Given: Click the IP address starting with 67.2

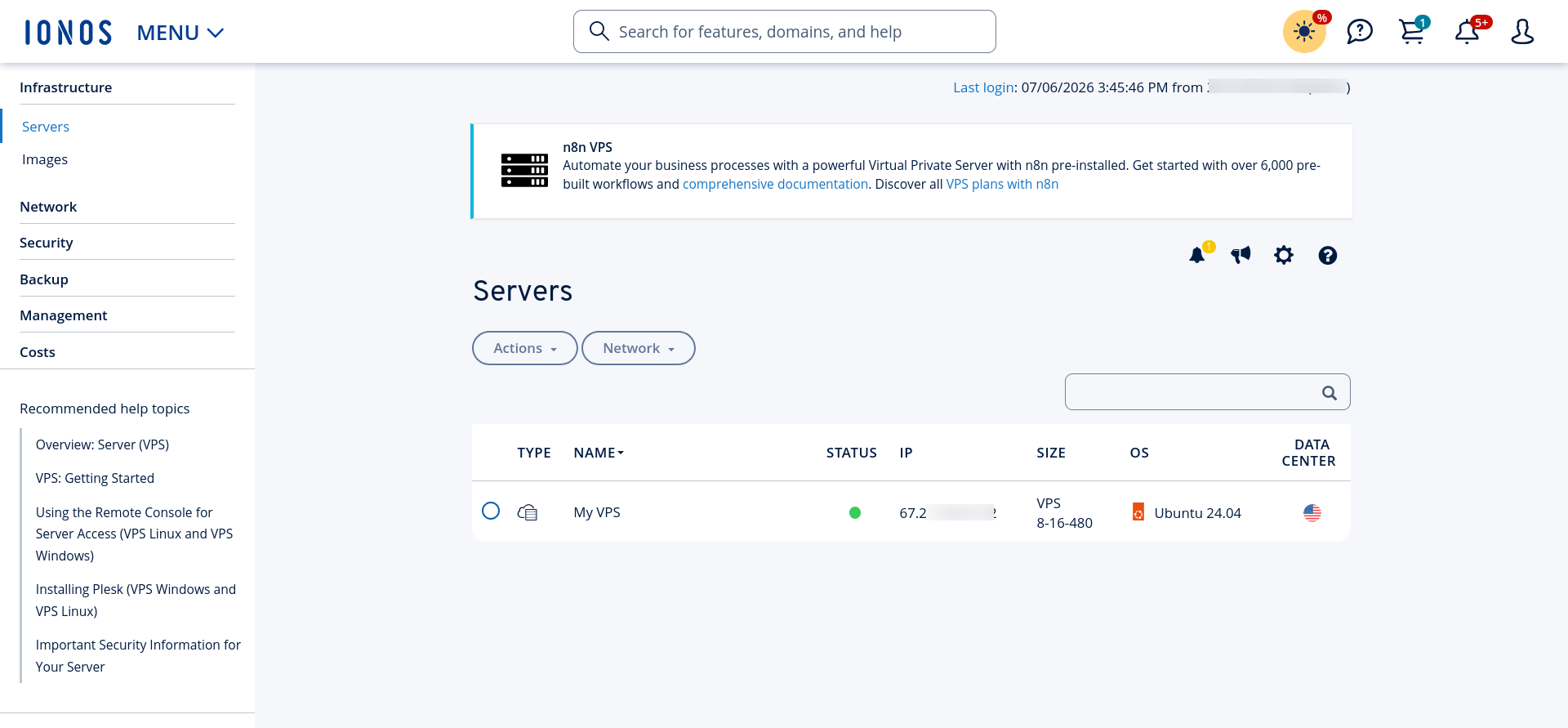Looking at the screenshot, I should (x=948, y=513).
